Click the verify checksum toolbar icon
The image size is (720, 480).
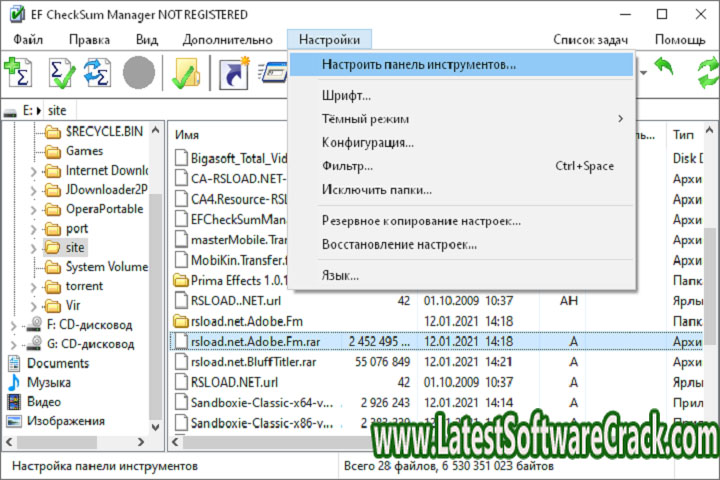point(62,72)
